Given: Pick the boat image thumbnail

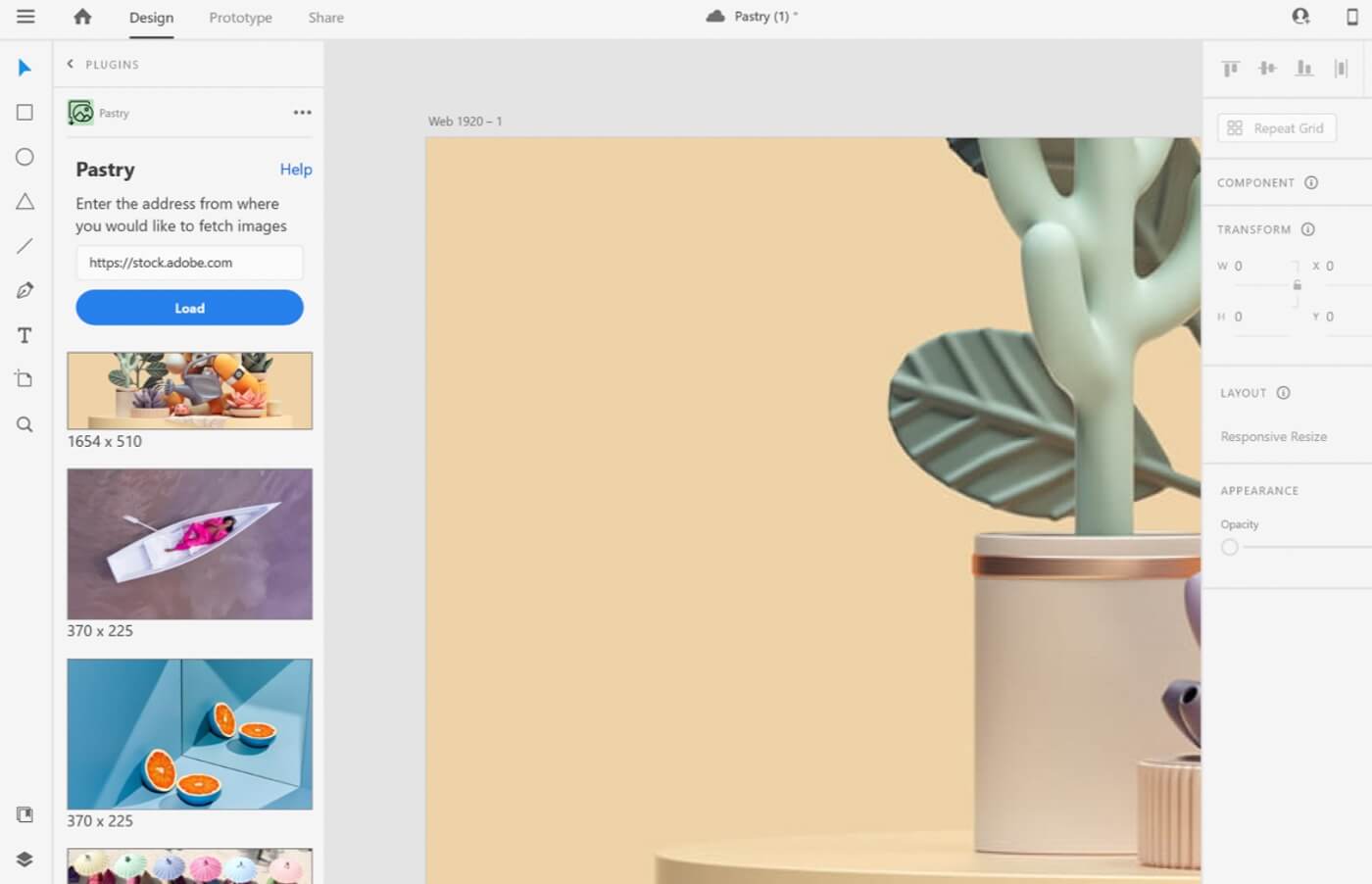Looking at the screenshot, I should coord(190,544).
